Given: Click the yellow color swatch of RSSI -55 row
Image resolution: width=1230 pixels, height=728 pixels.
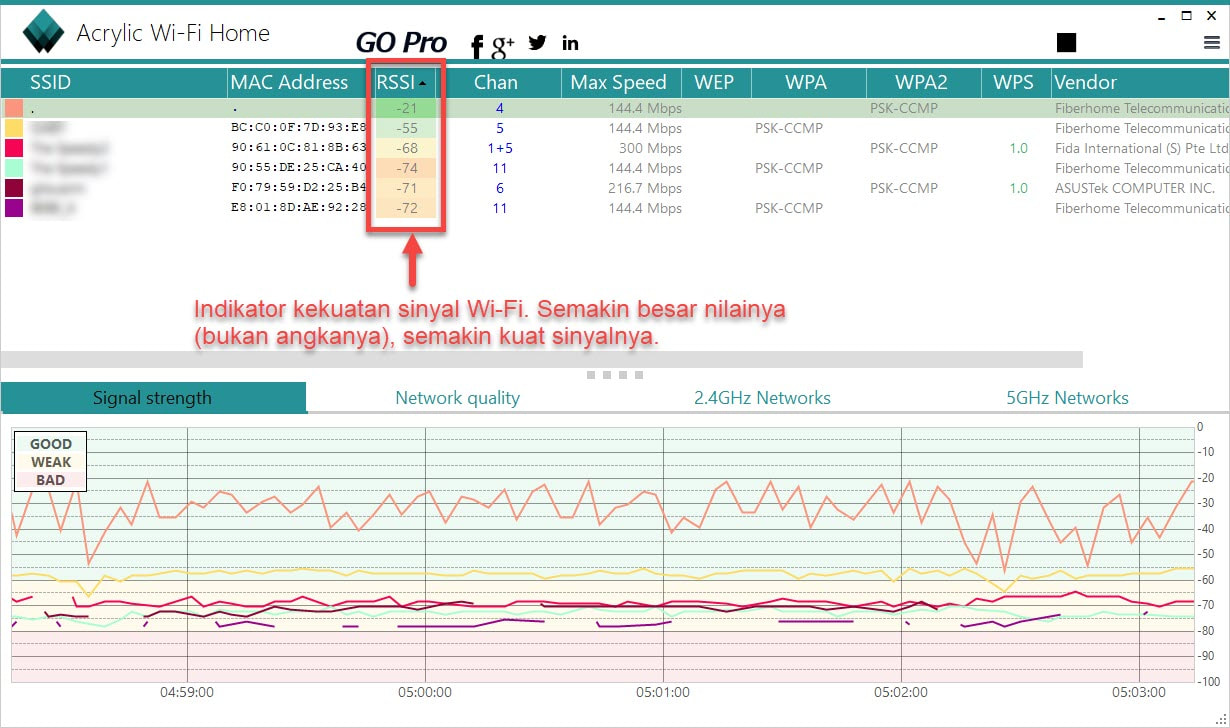Looking at the screenshot, I should coord(14,128).
